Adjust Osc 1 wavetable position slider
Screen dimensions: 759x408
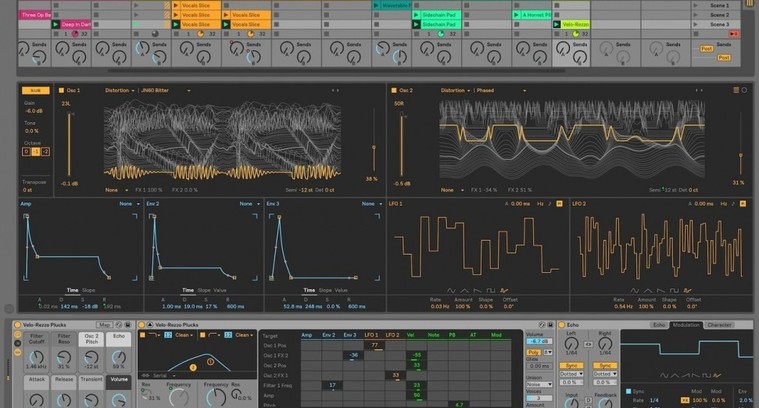point(374,147)
